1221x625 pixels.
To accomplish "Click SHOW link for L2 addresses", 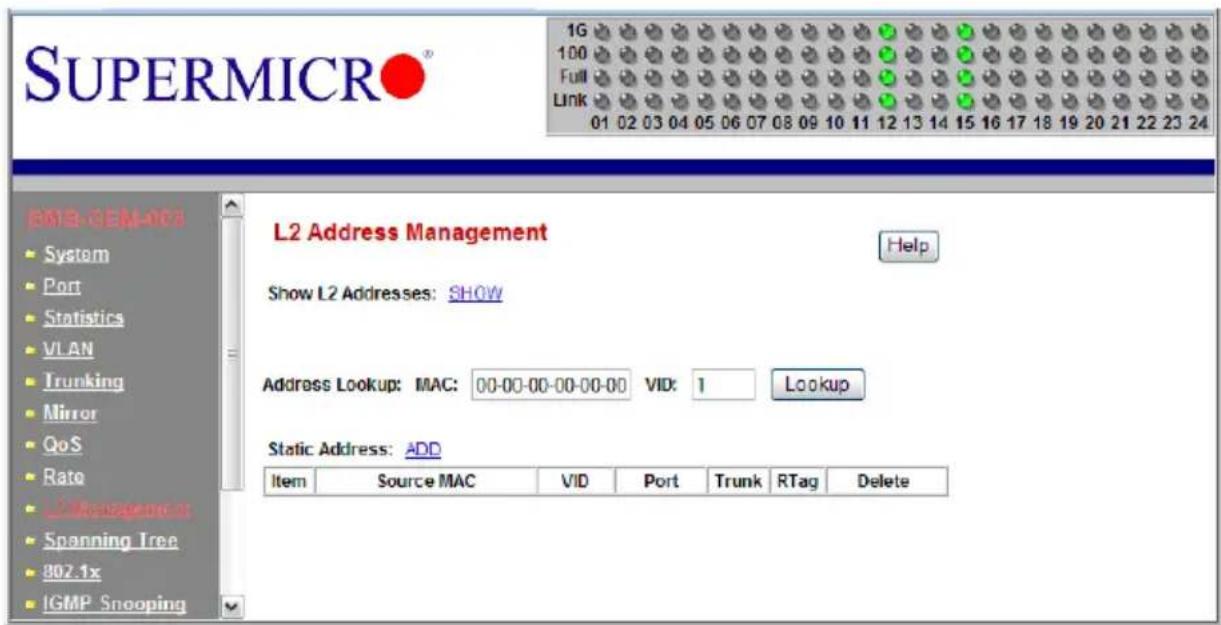I will [475, 295].
